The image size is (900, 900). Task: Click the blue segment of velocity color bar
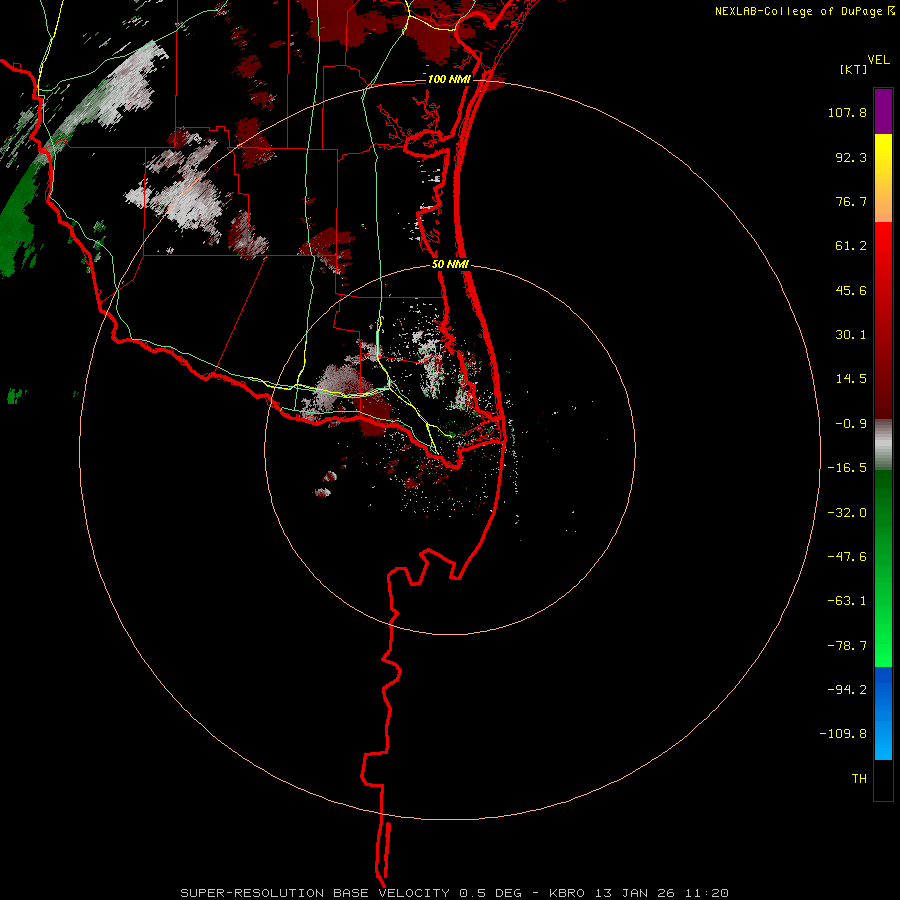883,713
